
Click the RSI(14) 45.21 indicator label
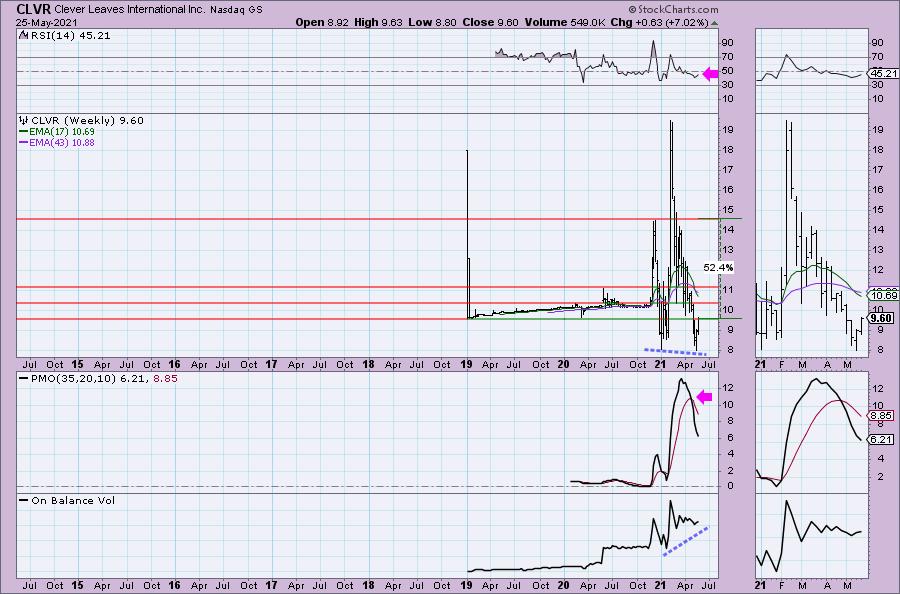(x=65, y=36)
